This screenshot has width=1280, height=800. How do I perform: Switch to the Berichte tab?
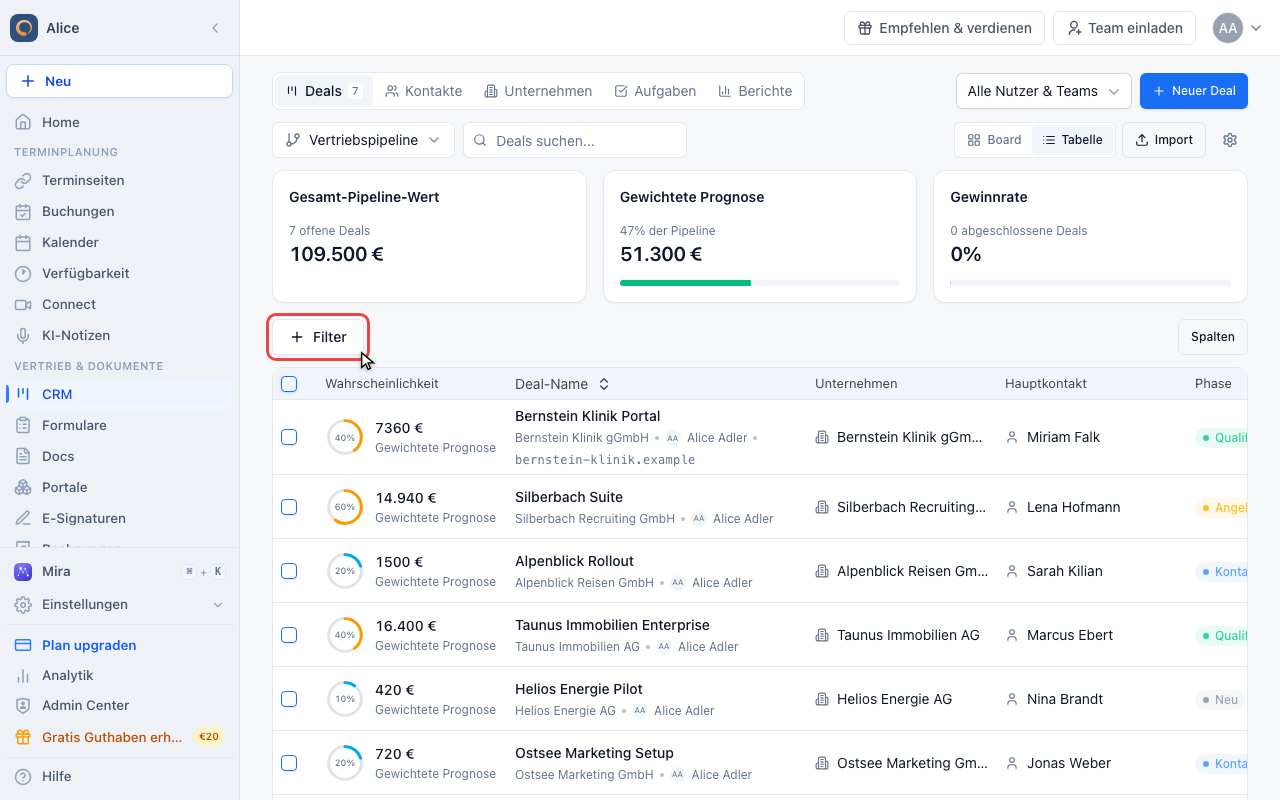[x=755, y=91]
